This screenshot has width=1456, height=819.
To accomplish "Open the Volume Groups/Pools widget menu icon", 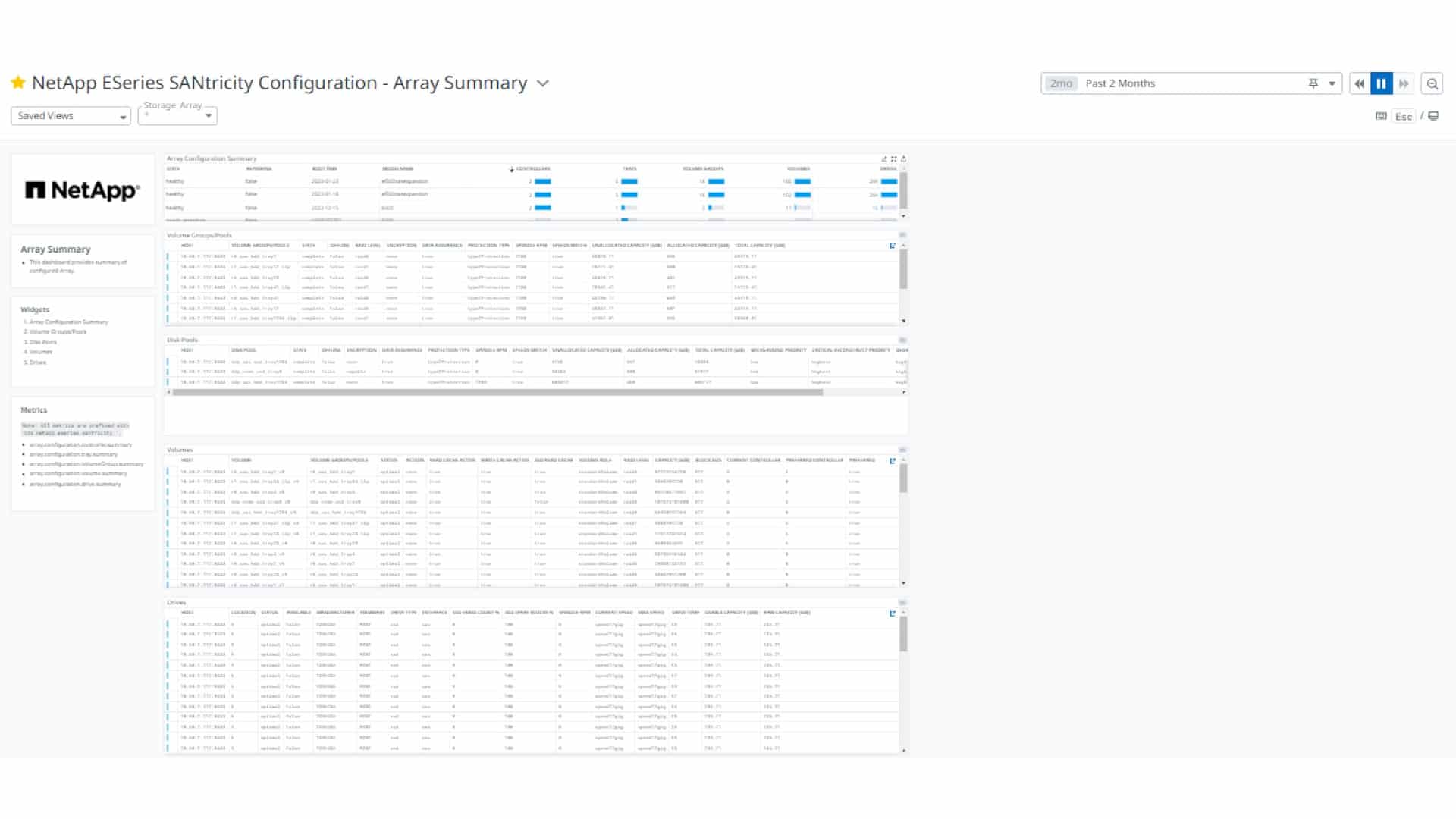I will click(902, 235).
